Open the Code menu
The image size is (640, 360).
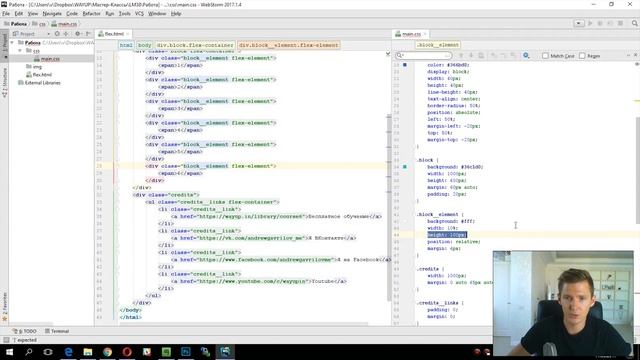[72, 13]
